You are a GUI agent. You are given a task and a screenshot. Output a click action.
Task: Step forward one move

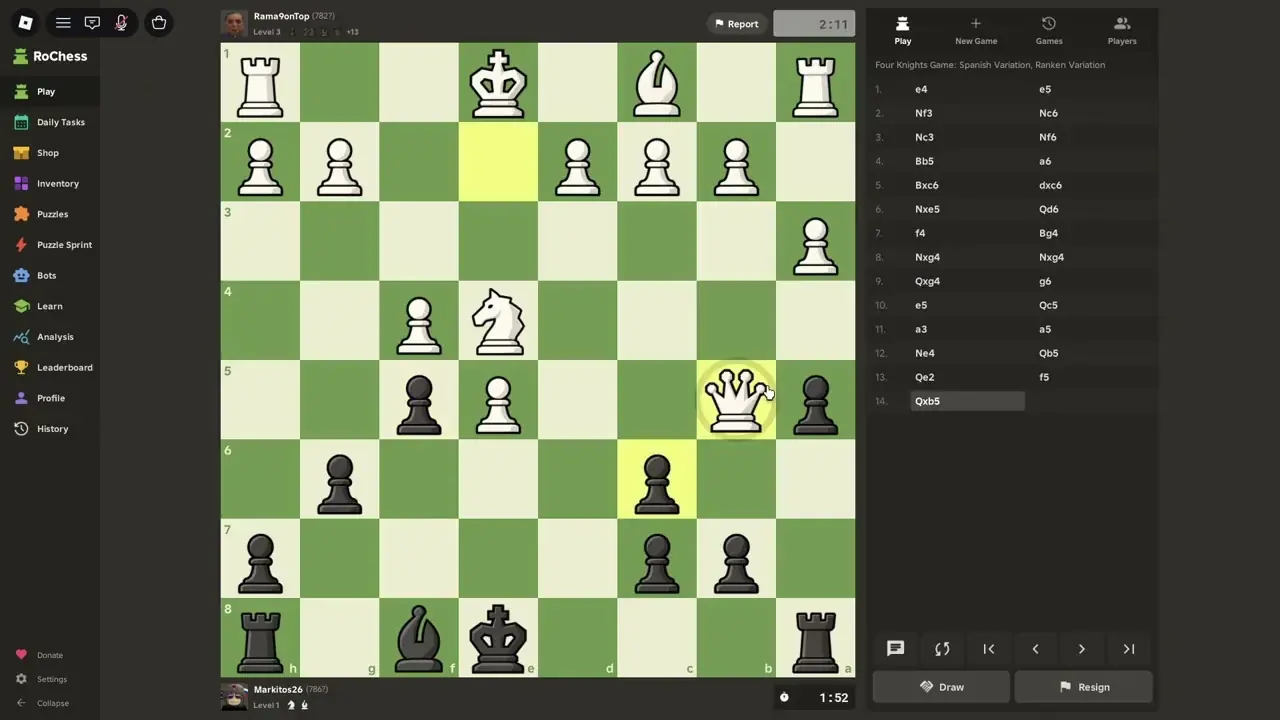(x=1081, y=649)
